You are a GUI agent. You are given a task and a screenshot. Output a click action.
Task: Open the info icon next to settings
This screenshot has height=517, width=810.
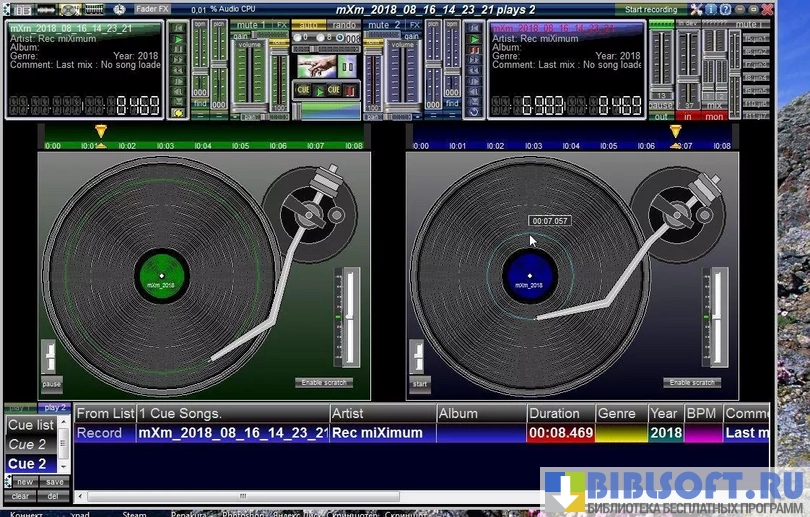711,9
